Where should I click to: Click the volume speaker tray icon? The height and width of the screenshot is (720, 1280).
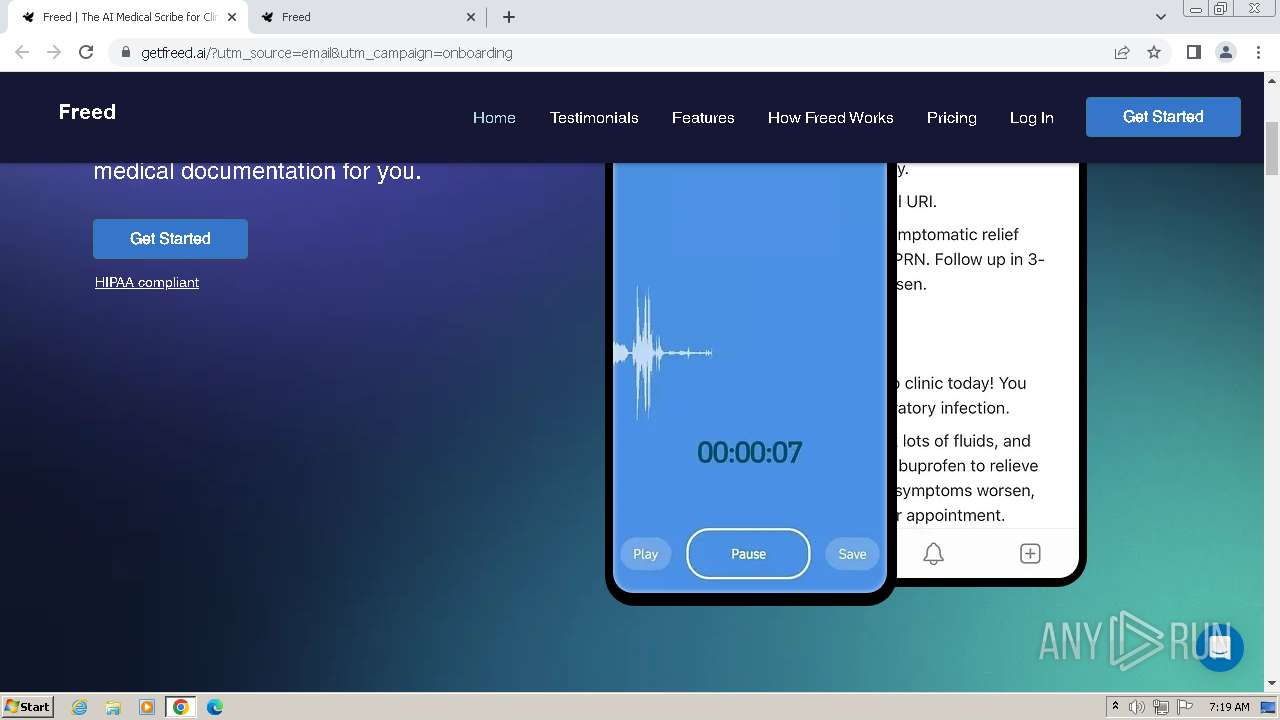tap(1137, 707)
